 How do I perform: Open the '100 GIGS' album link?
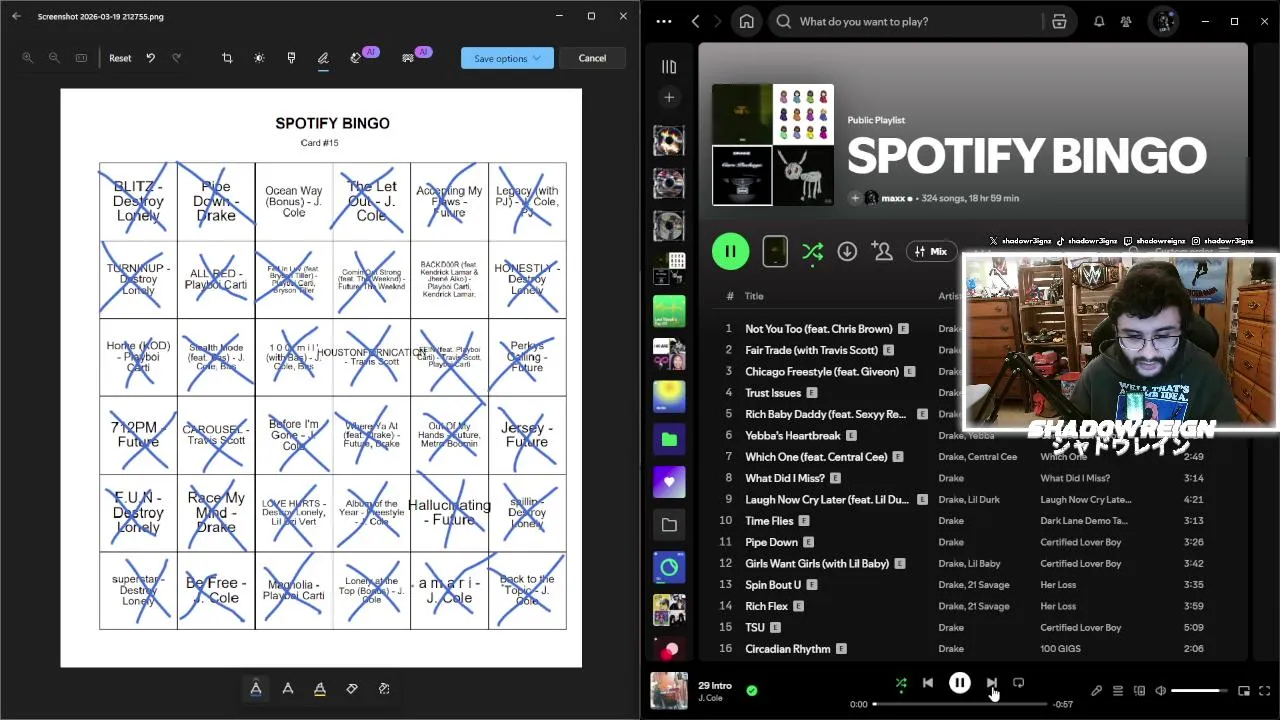[1061, 649]
